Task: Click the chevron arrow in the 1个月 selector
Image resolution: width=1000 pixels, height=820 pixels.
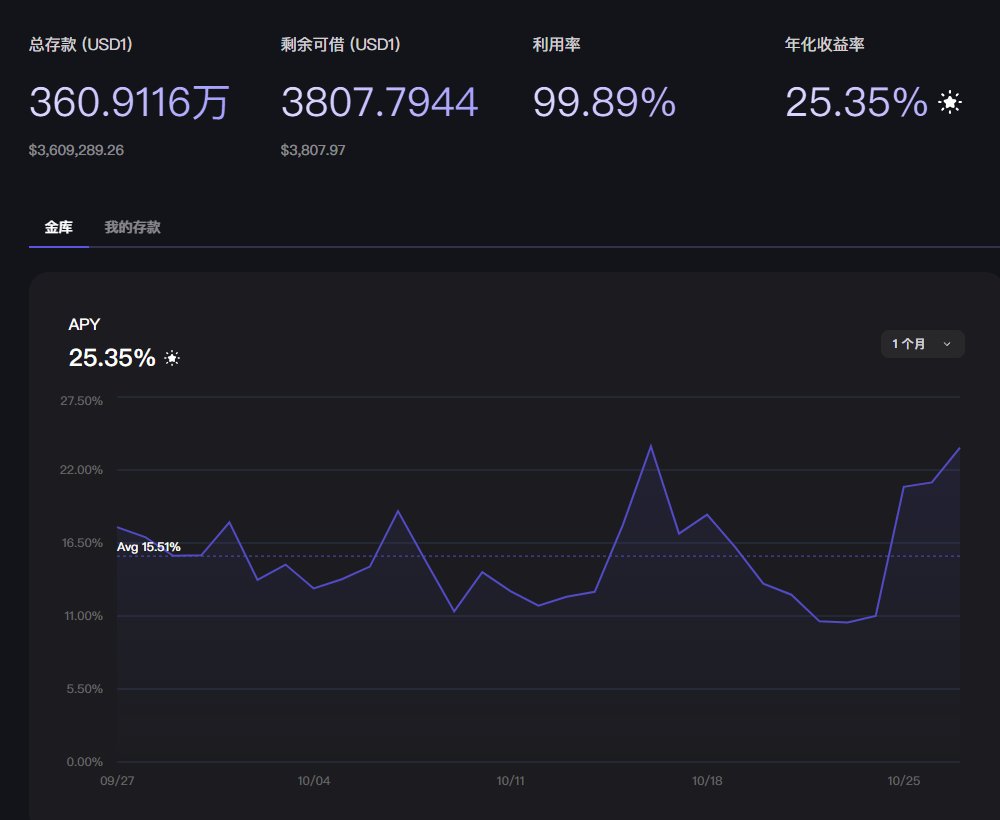Action: [x=947, y=344]
